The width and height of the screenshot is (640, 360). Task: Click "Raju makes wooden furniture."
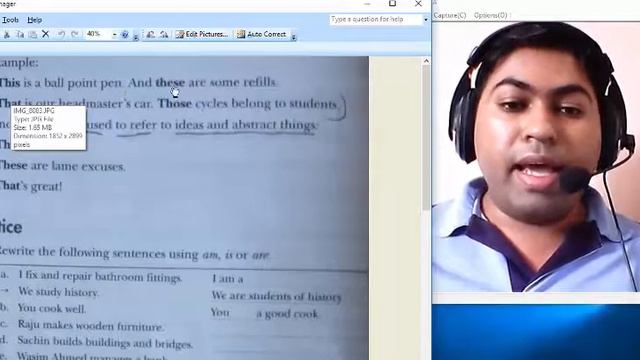coord(91,326)
